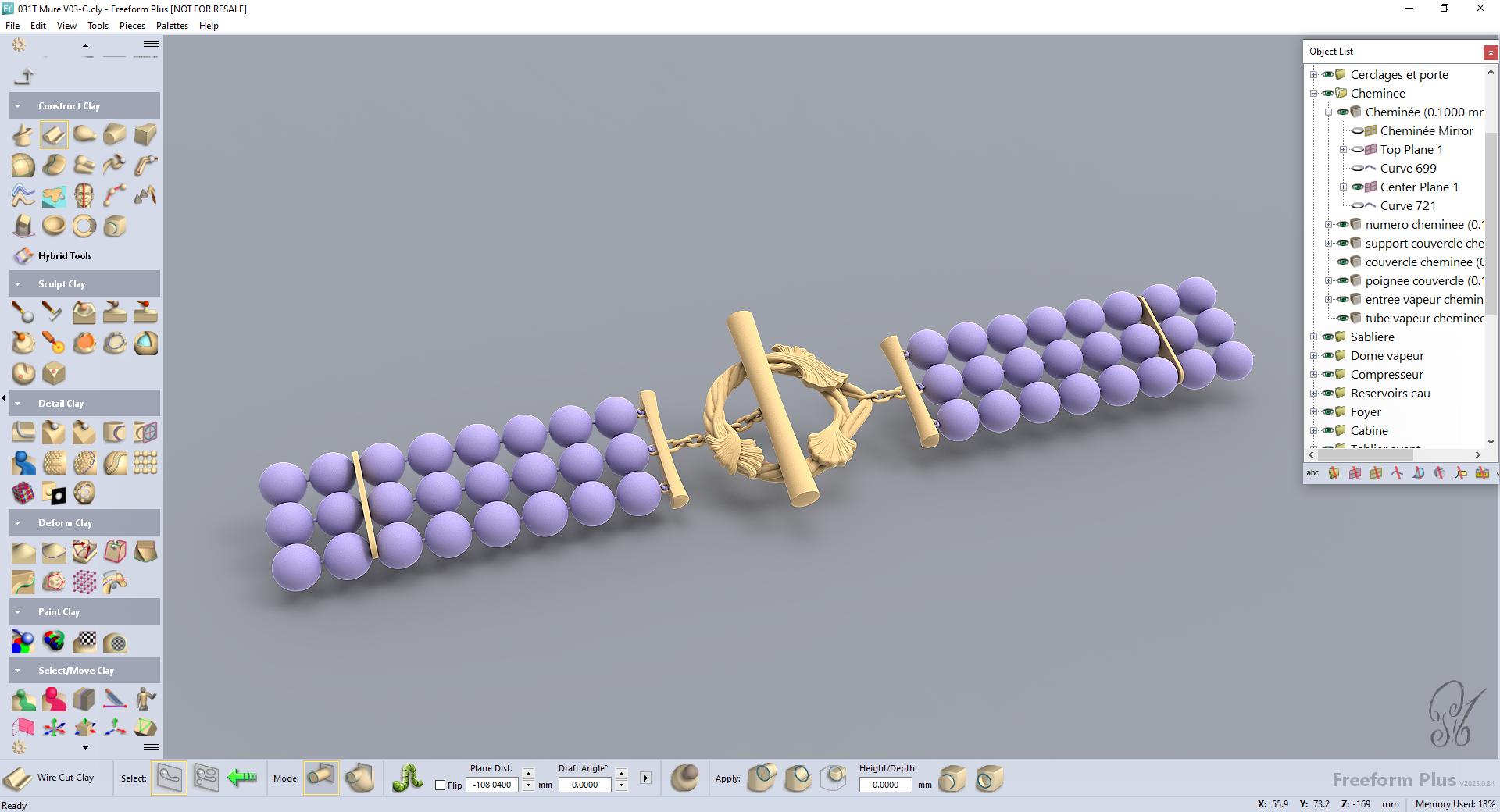The image size is (1500, 812).
Task: Select the first Paint Clay color tool
Action: pos(23,642)
